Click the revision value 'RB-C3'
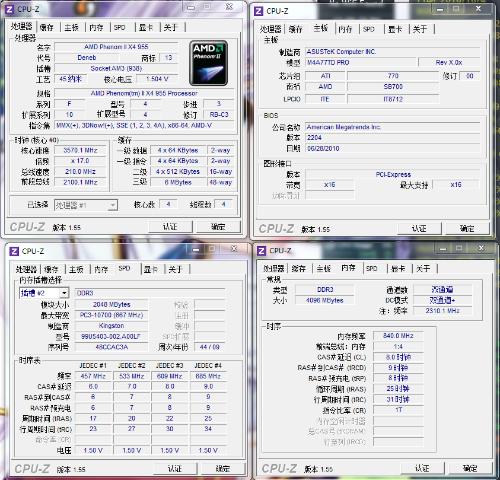This screenshot has height=480, width=500. [219, 115]
